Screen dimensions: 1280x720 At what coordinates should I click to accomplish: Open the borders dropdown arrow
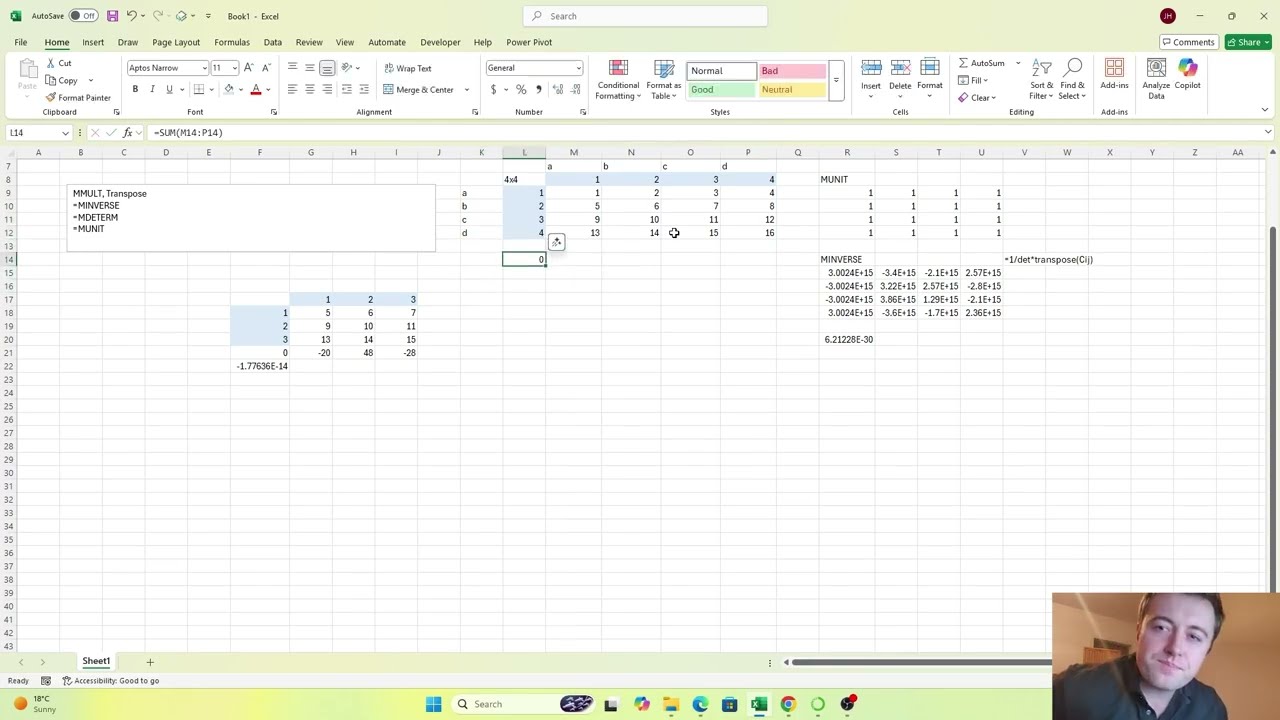click(211, 89)
